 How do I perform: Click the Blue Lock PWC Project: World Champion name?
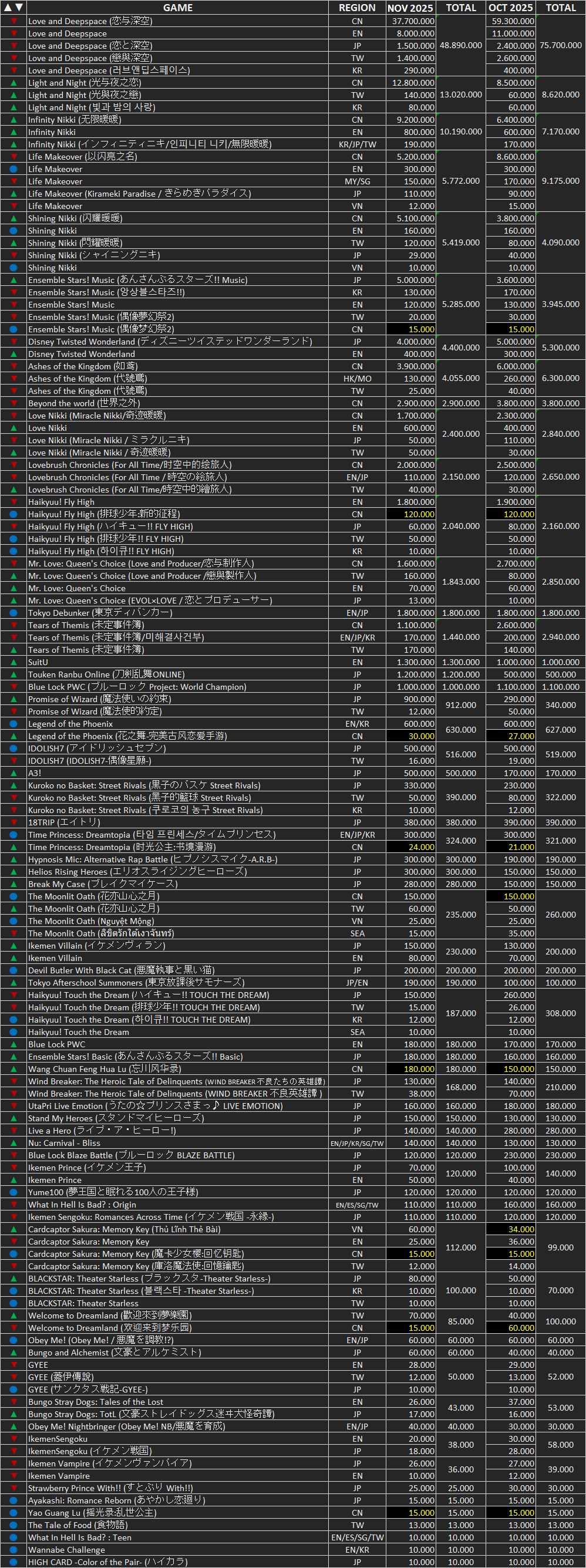137,687
